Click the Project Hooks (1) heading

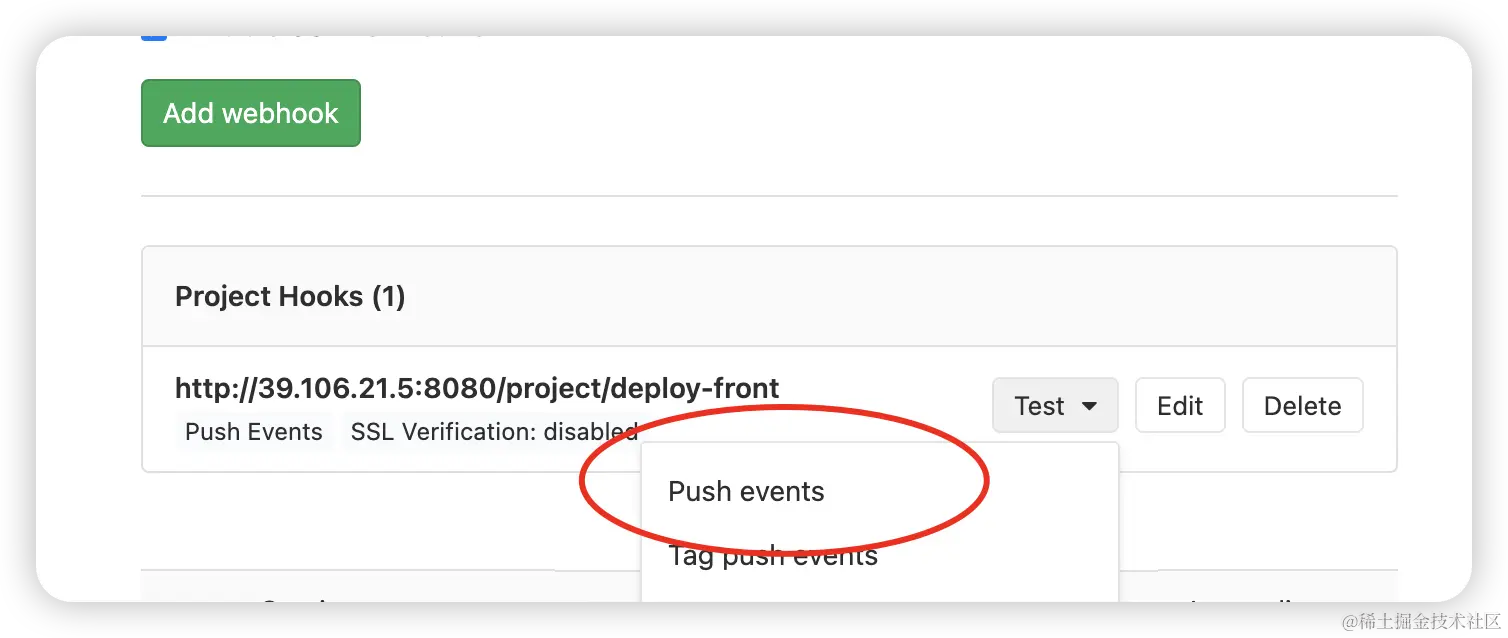coord(290,297)
